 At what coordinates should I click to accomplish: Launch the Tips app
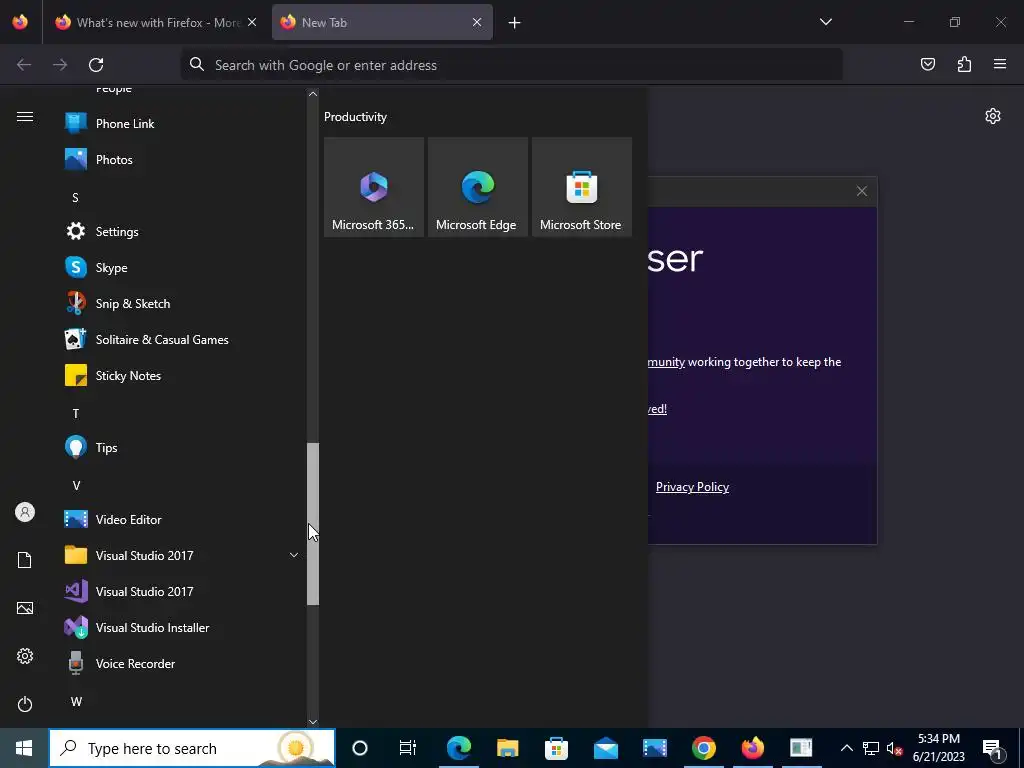183,447
